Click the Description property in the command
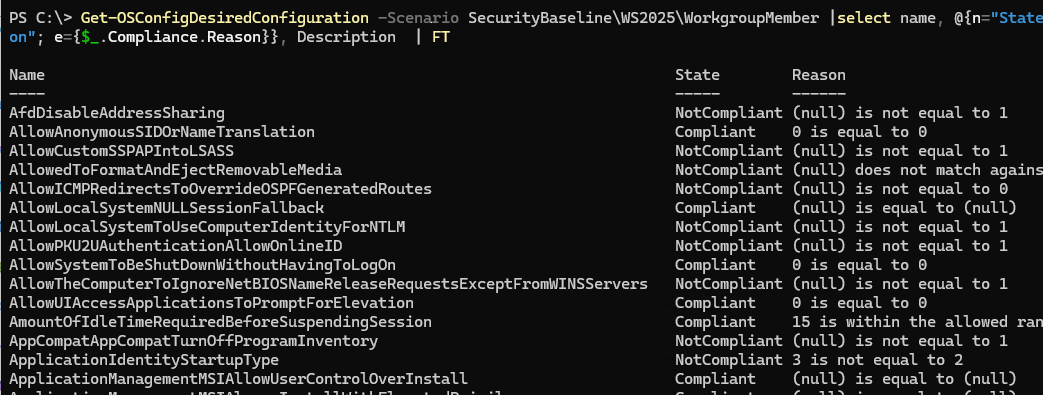The width and height of the screenshot is (1043, 395). click(x=346, y=37)
